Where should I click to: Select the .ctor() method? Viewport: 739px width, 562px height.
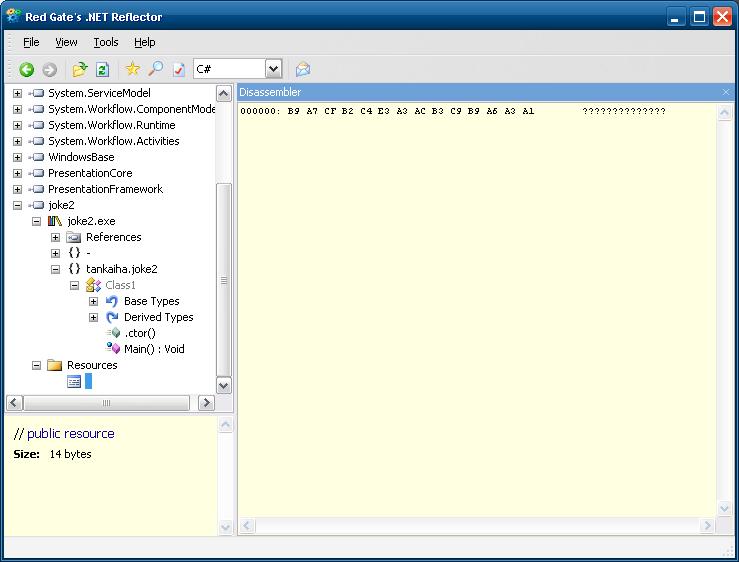click(140, 334)
